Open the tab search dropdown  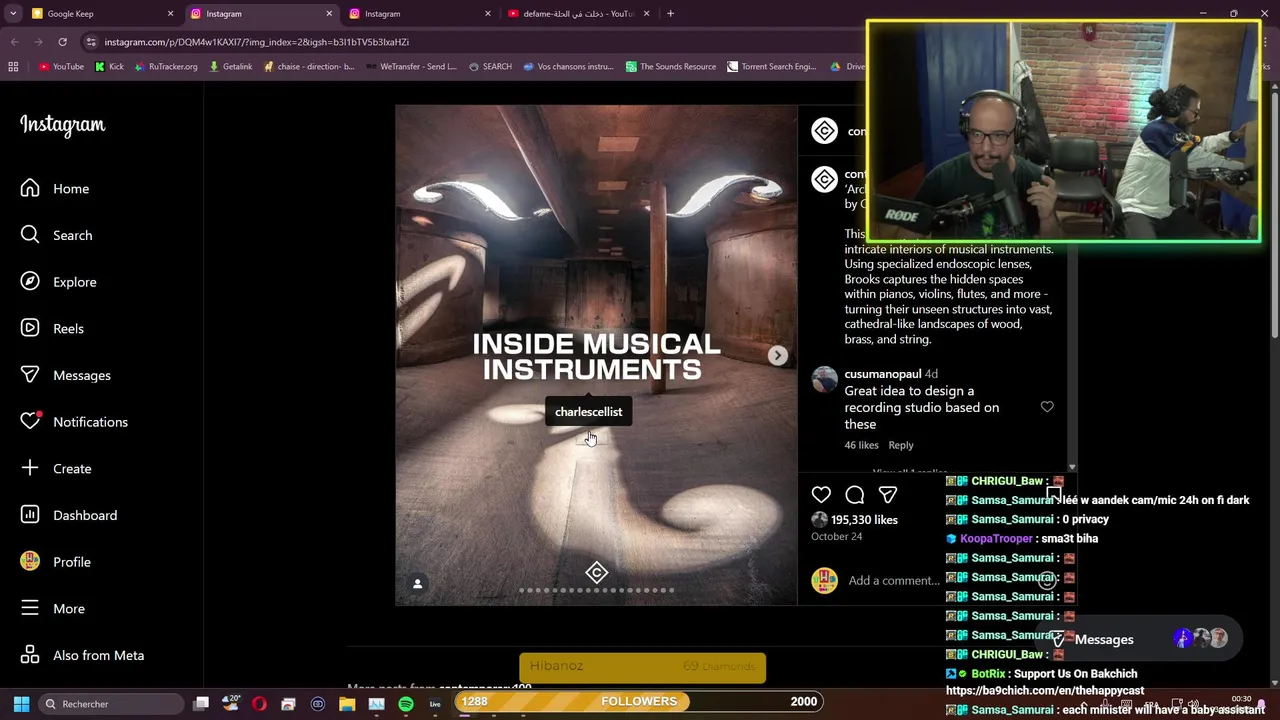pyautogui.click(x=15, y=14)
